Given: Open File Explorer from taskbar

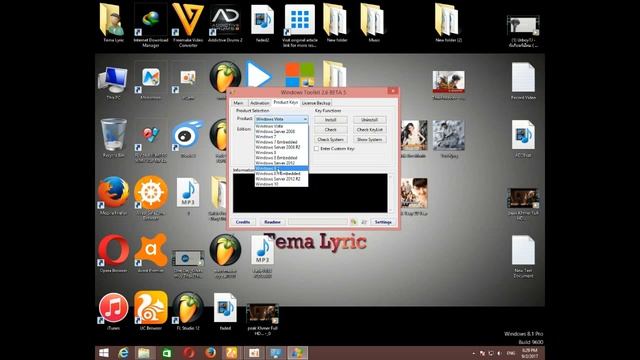Looking at the screenshot, I should (x=144, y=353).
